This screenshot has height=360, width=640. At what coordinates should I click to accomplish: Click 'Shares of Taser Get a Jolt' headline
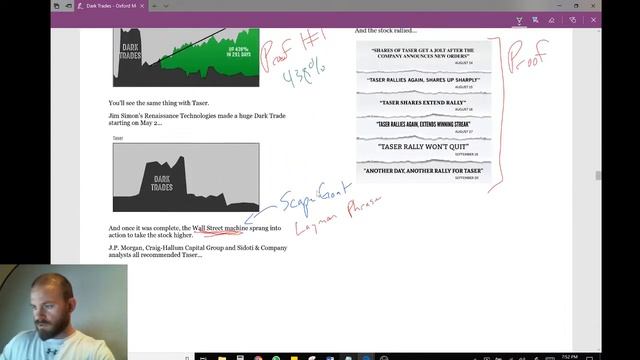tap(423, 53)
